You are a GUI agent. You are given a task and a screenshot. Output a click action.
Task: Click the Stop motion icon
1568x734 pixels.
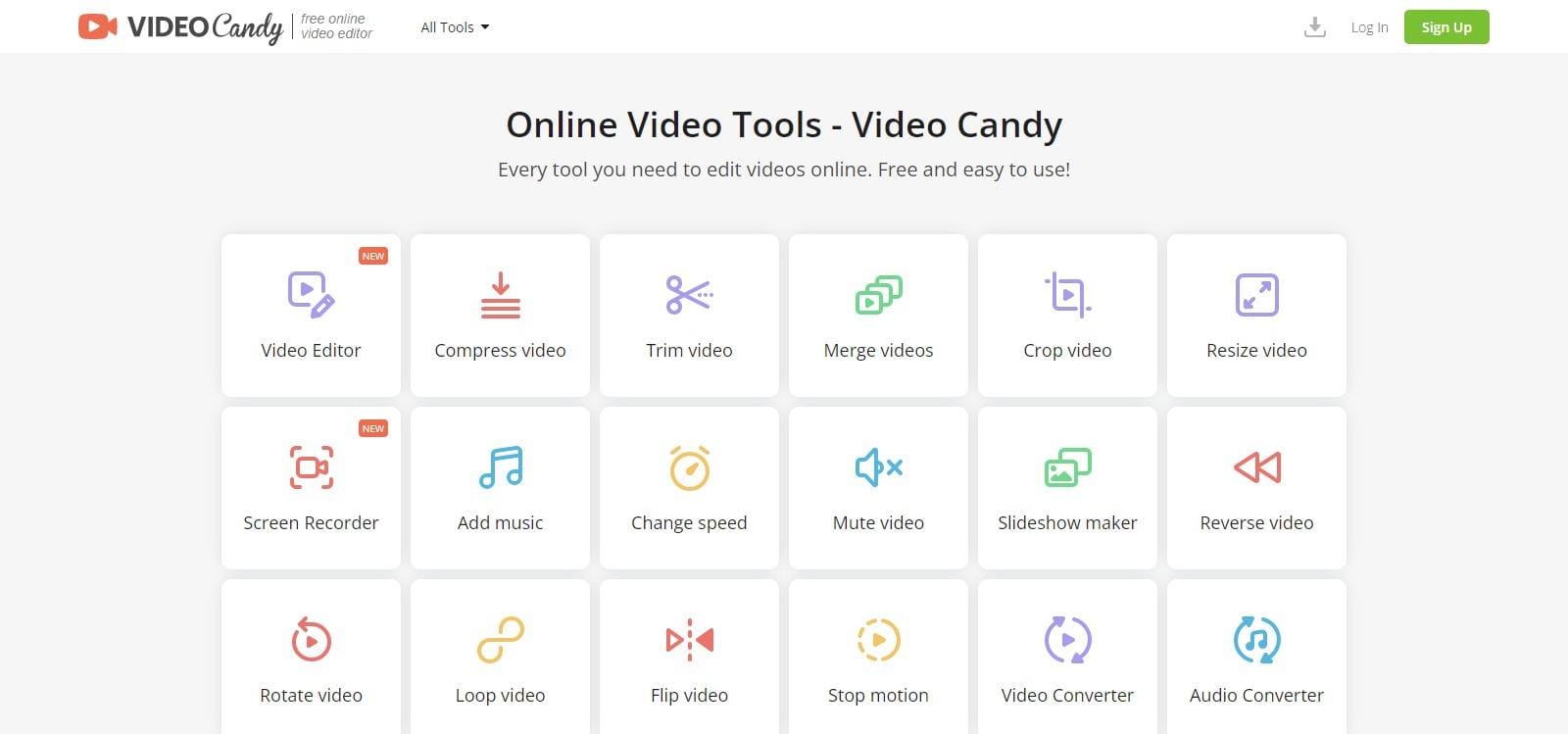click(x=878, y=640)
